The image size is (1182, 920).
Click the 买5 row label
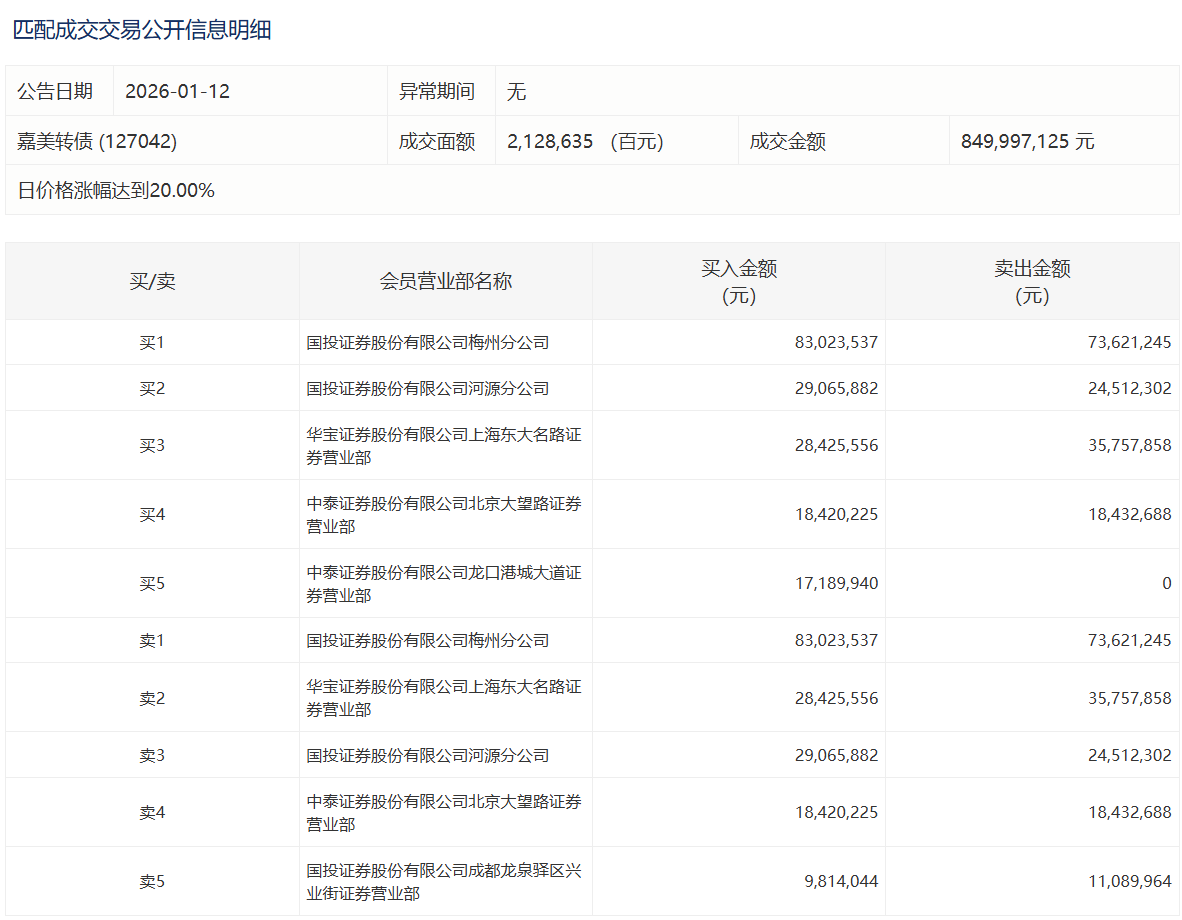click(152, 583)
